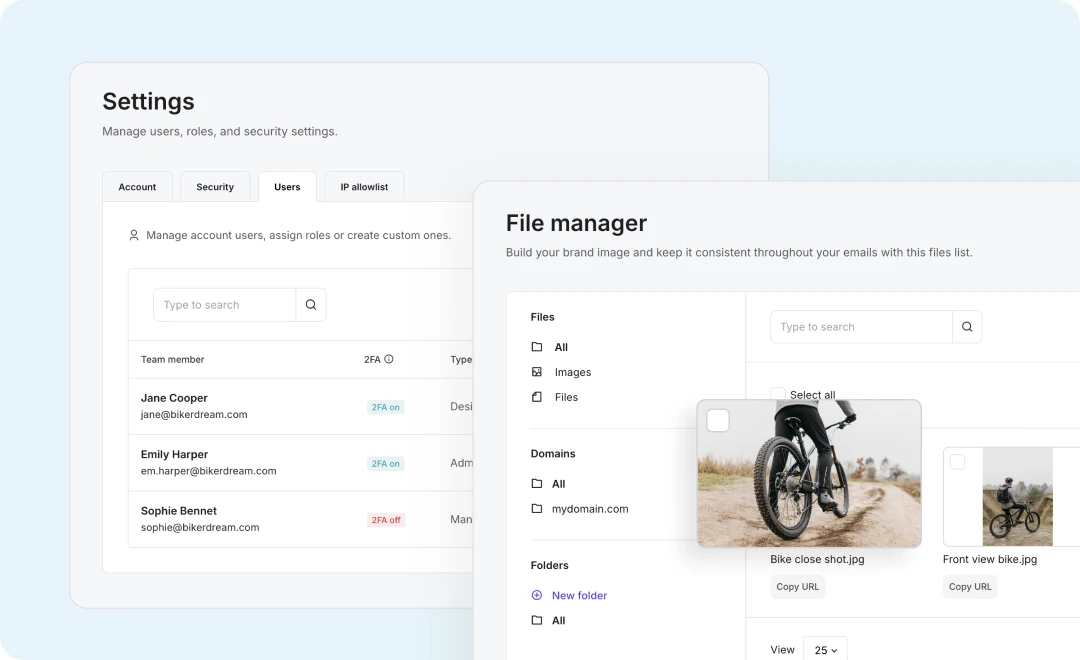Click the Front view bike.jpg file name
The image size is (1080, 660).
(x=990, y=559)
